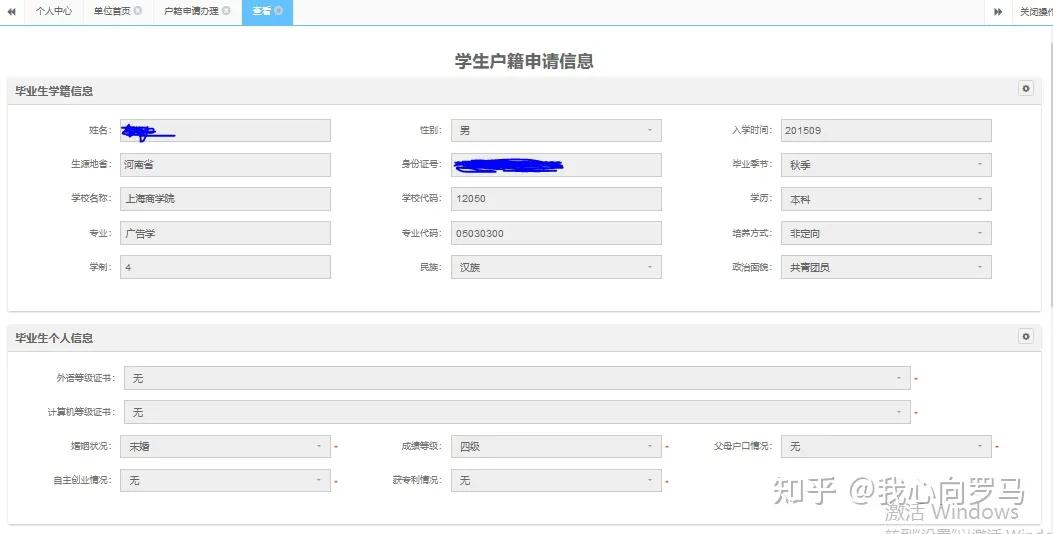Open gear settings of 毕业生个人信息 panel
The height and width of the screenshot is (534, 1053).
point(1025,336)
